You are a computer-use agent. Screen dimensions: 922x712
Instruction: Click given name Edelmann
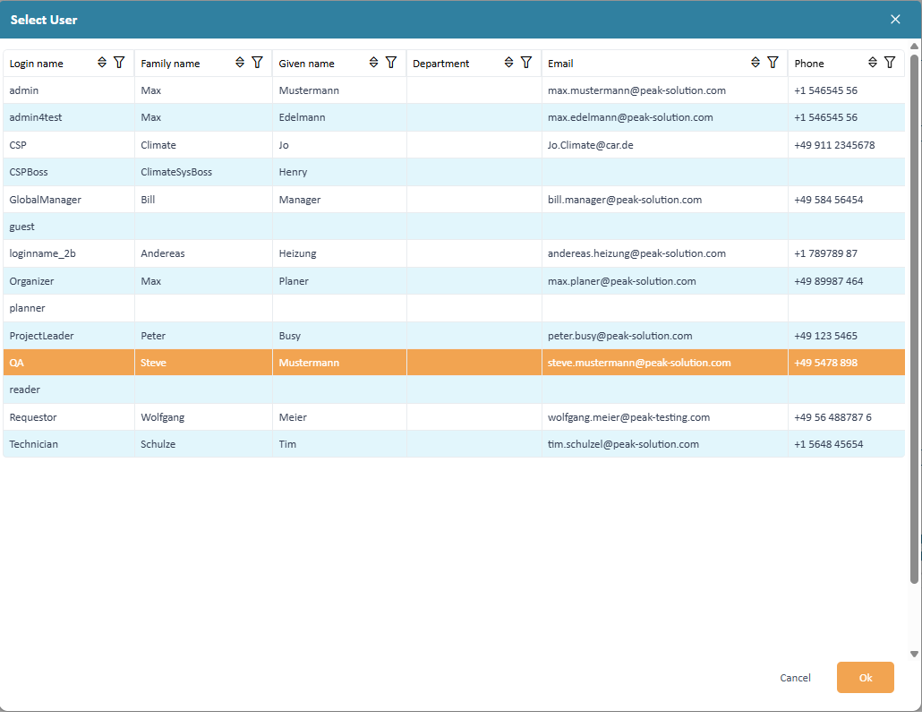coord(302,118)
